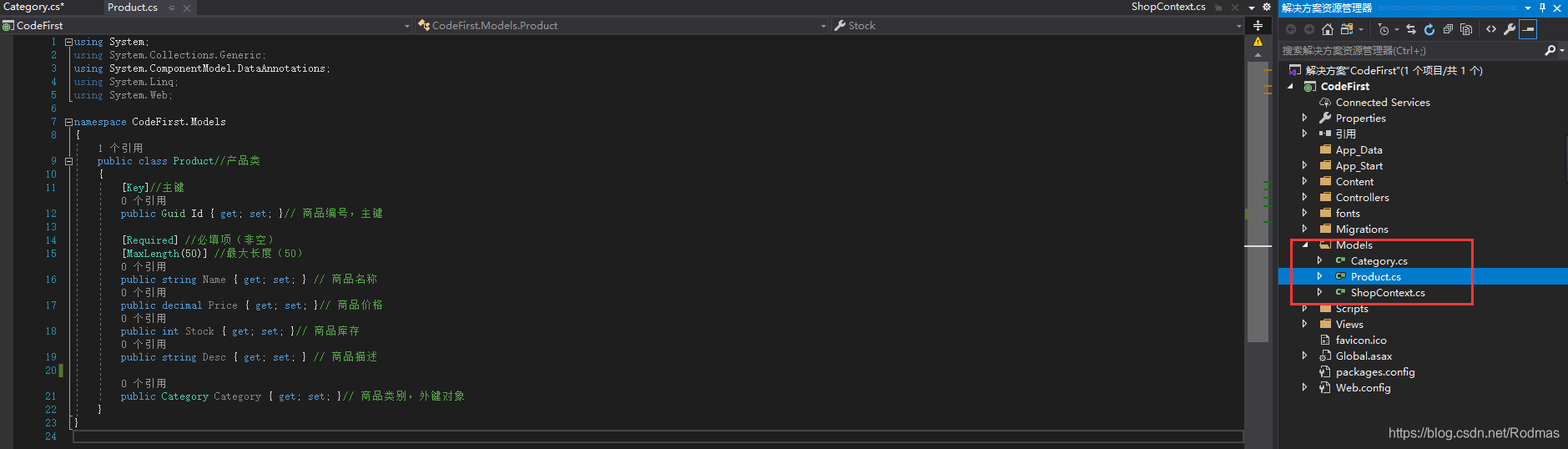
Task: Click scroll-up arrow of editor scrollbar
Action: (1258, 55)
